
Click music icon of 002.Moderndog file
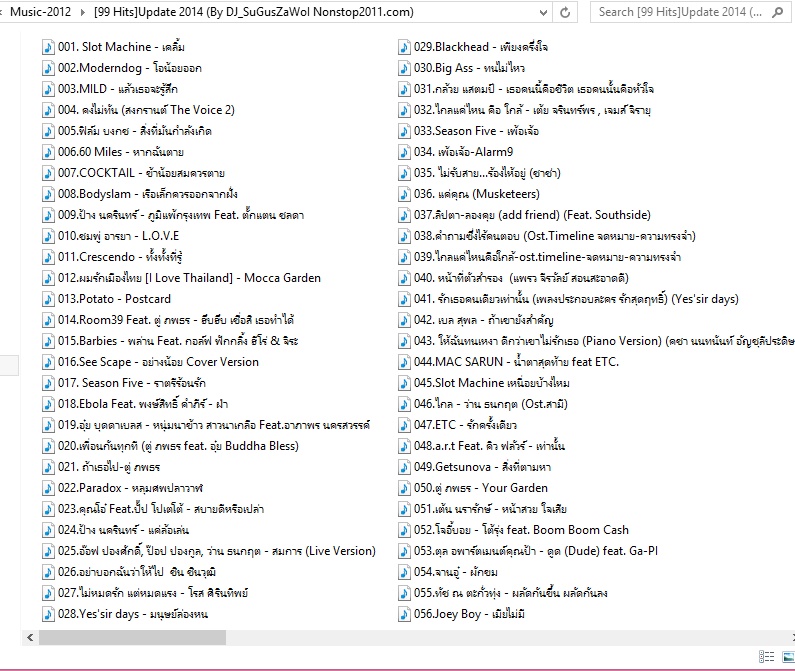tap(48, 68)
